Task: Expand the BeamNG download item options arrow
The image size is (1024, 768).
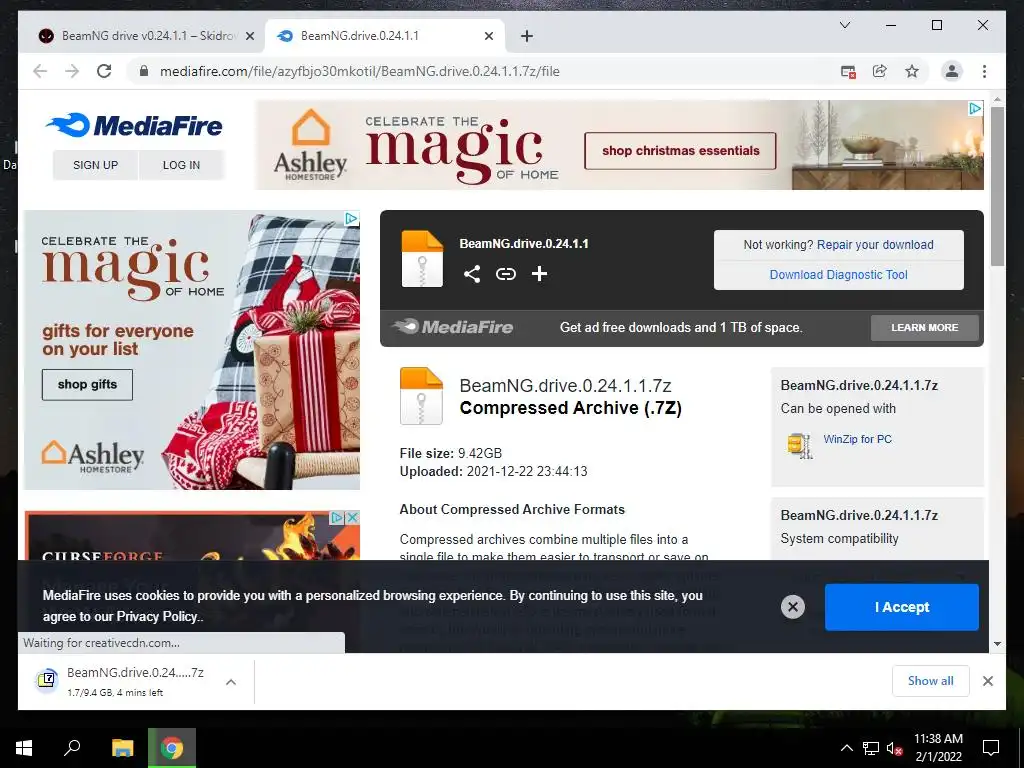Action: coord(231,682)
